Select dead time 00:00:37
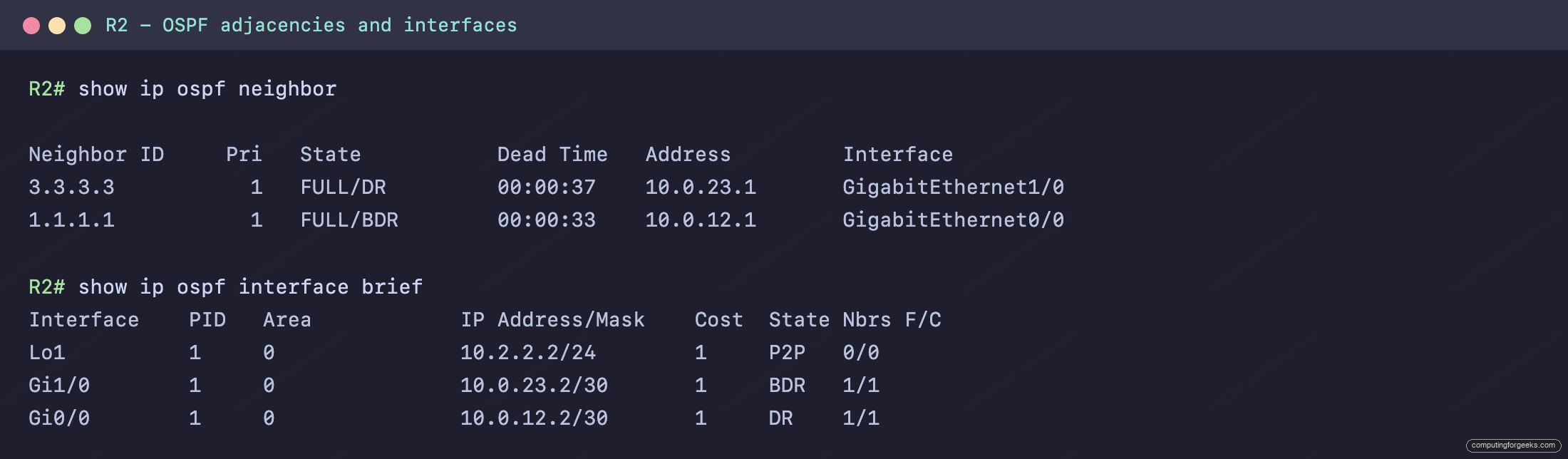This screenshot has width=1568, height=459. (547, 187)
